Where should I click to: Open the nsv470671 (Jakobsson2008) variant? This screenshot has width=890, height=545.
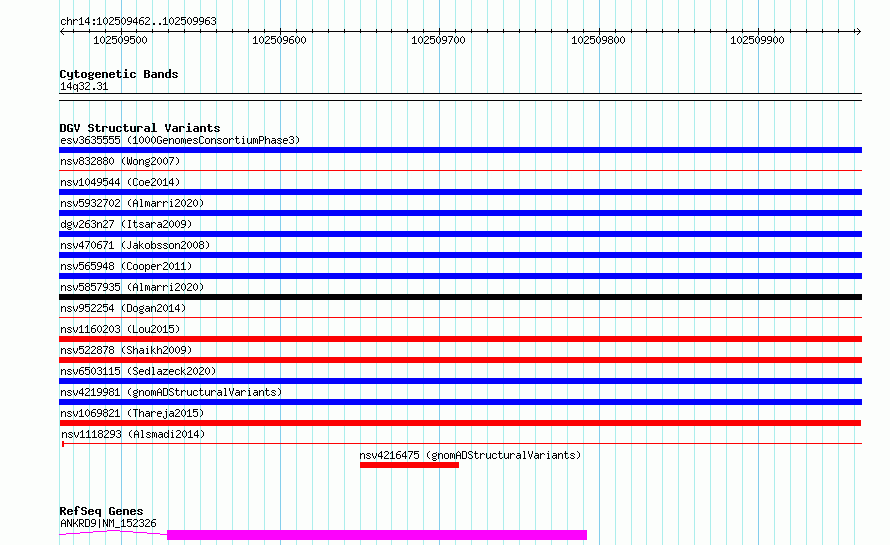coord(135,245)
